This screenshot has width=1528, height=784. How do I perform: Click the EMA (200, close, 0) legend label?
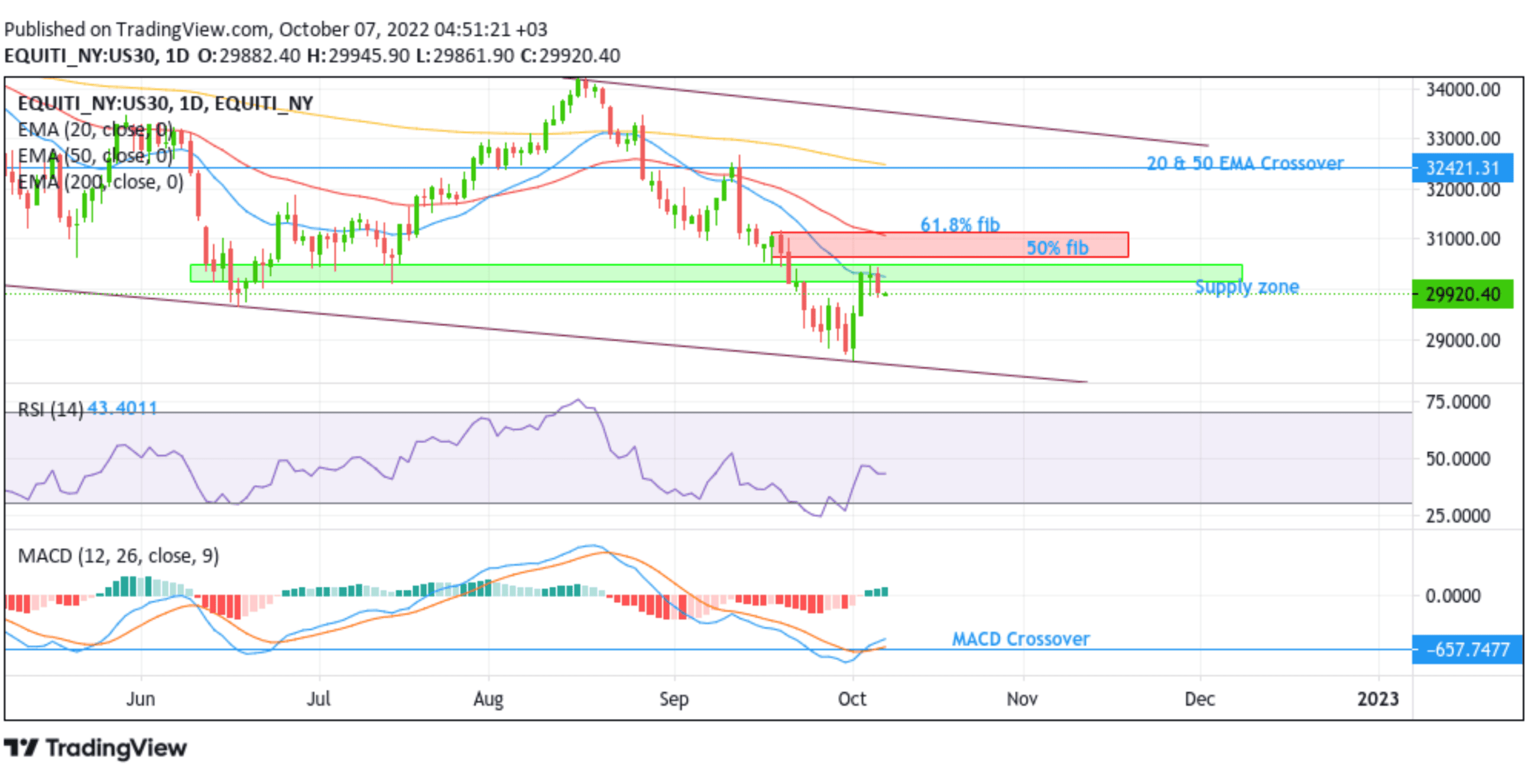[x=101, y=181]
